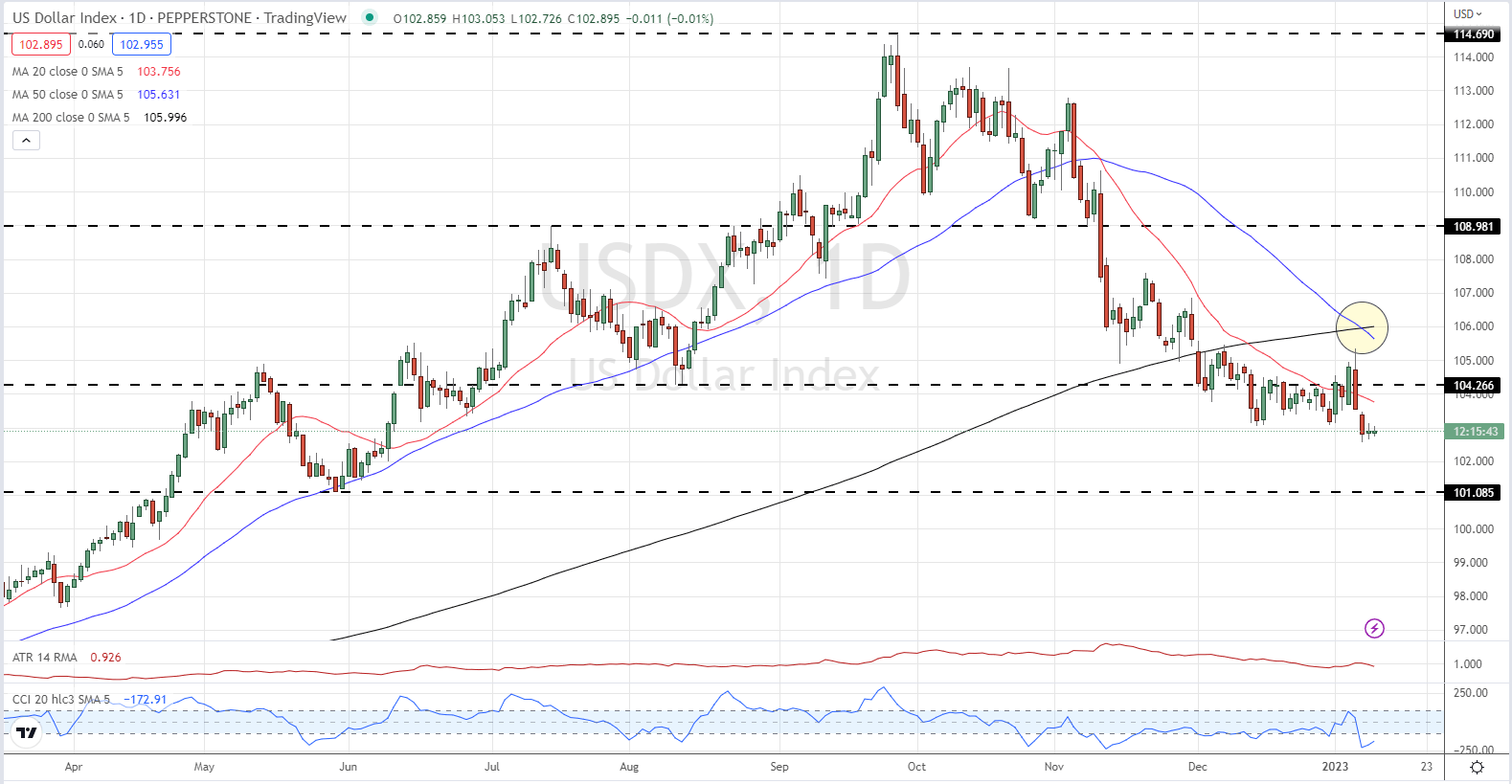Select the MA 200 close indicator legend
Image resolution: width=1512 pixels, height=784 pixels.
click(71, 118)
